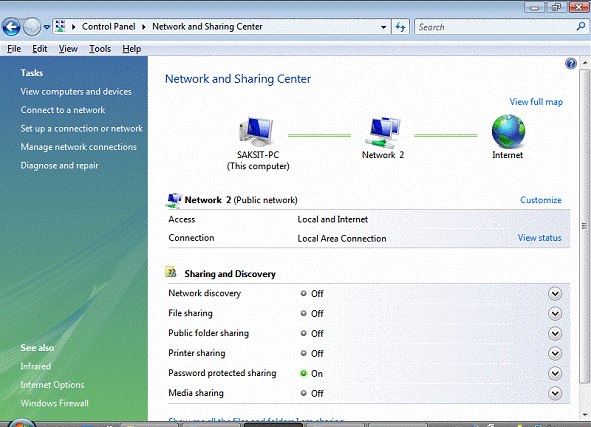Click Customize link for Network 2
The height and width of the screenshot is (427, 591).
pos(541,200)
